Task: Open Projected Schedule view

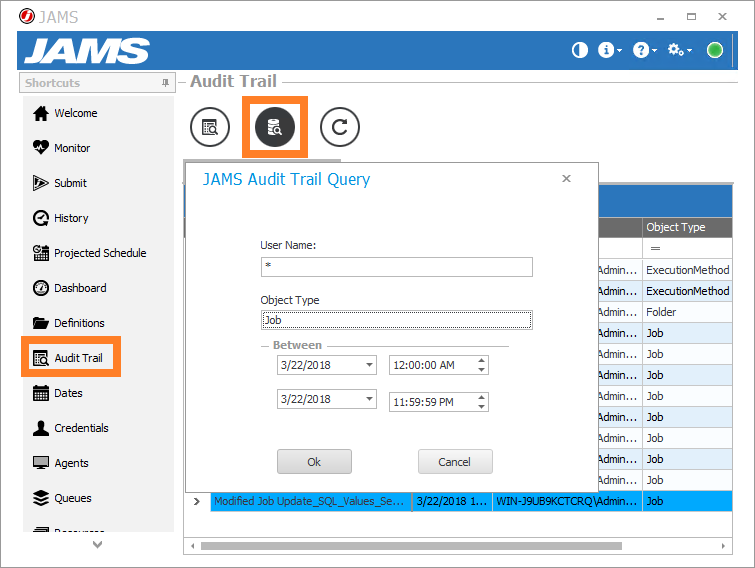Action: pyautogui.click(x=90, y=253)
